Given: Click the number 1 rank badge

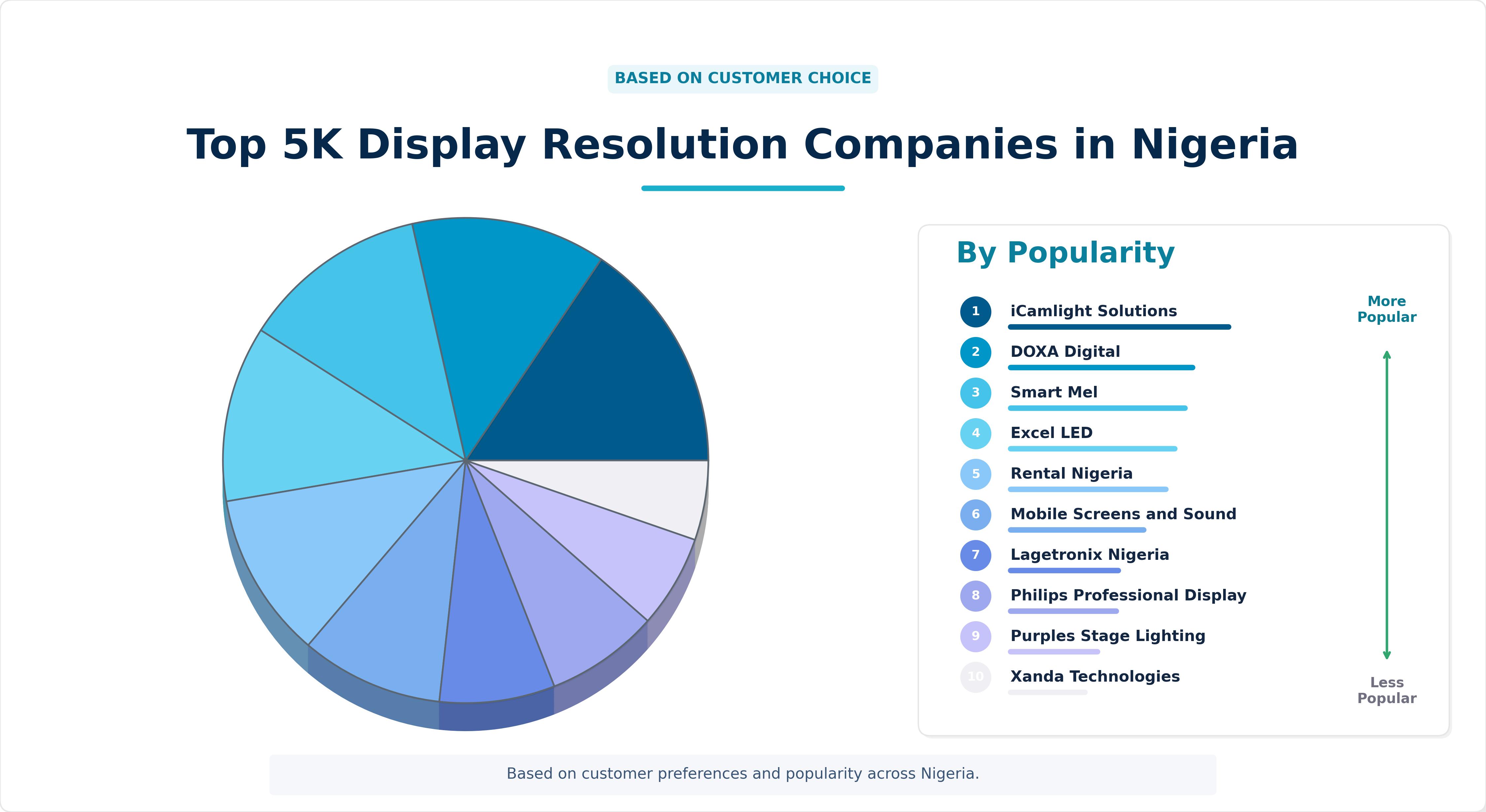Looking at the screenshot, I should (975, 311).
